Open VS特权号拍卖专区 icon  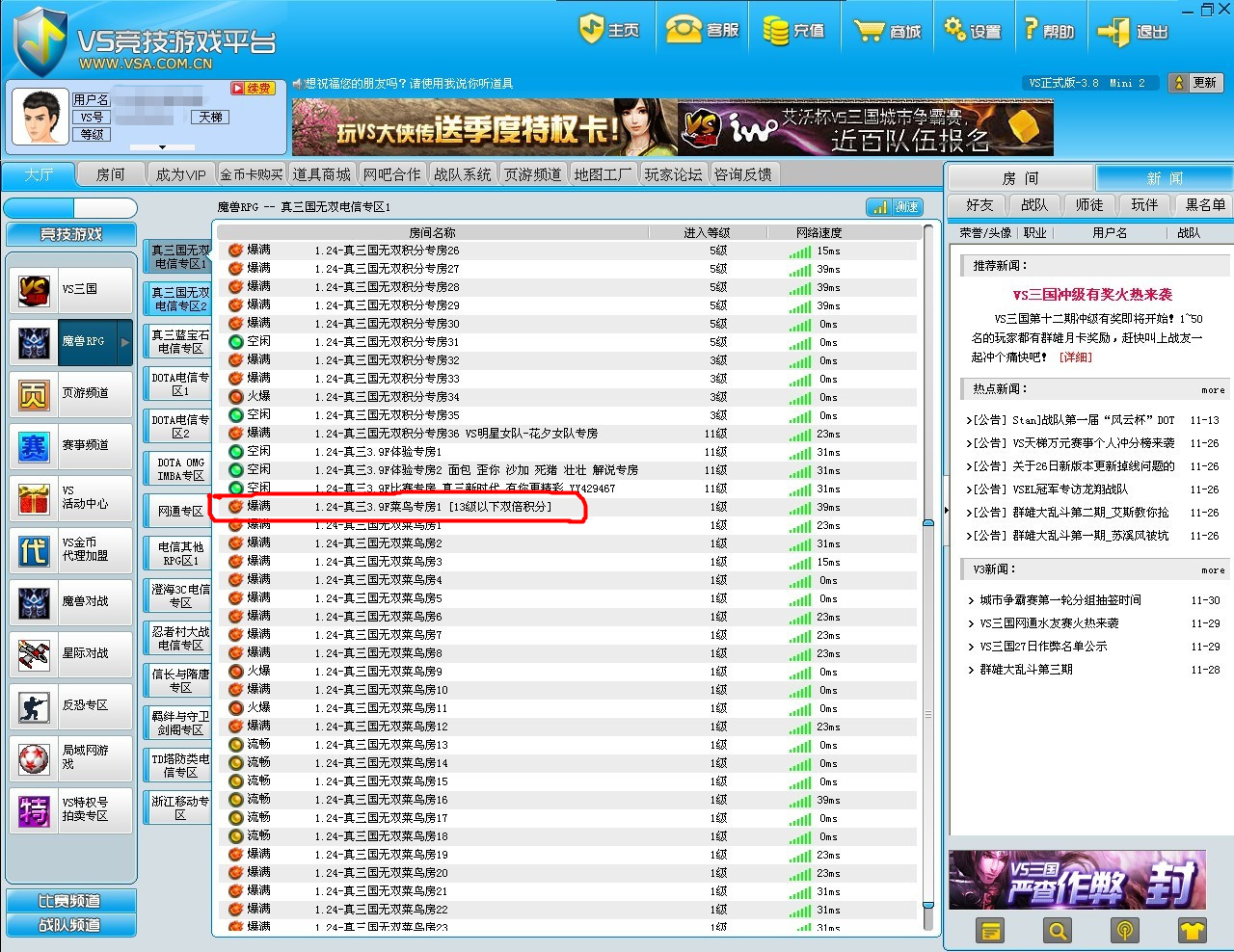[35, 809]
